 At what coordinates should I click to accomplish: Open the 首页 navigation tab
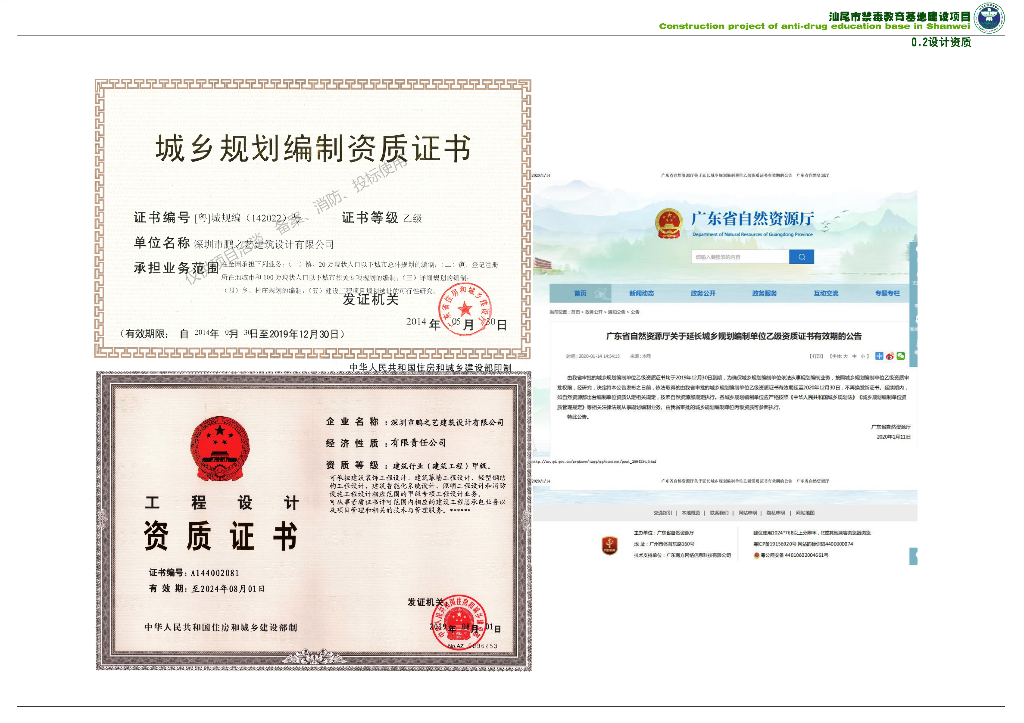tap(580, 293)
